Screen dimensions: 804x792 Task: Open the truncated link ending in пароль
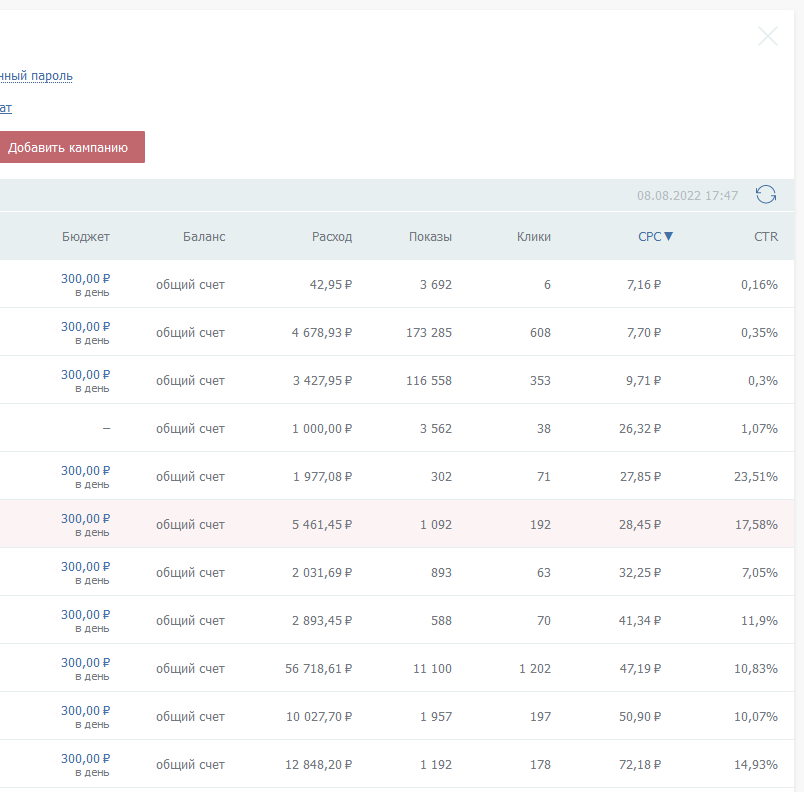tap(36, 76)
